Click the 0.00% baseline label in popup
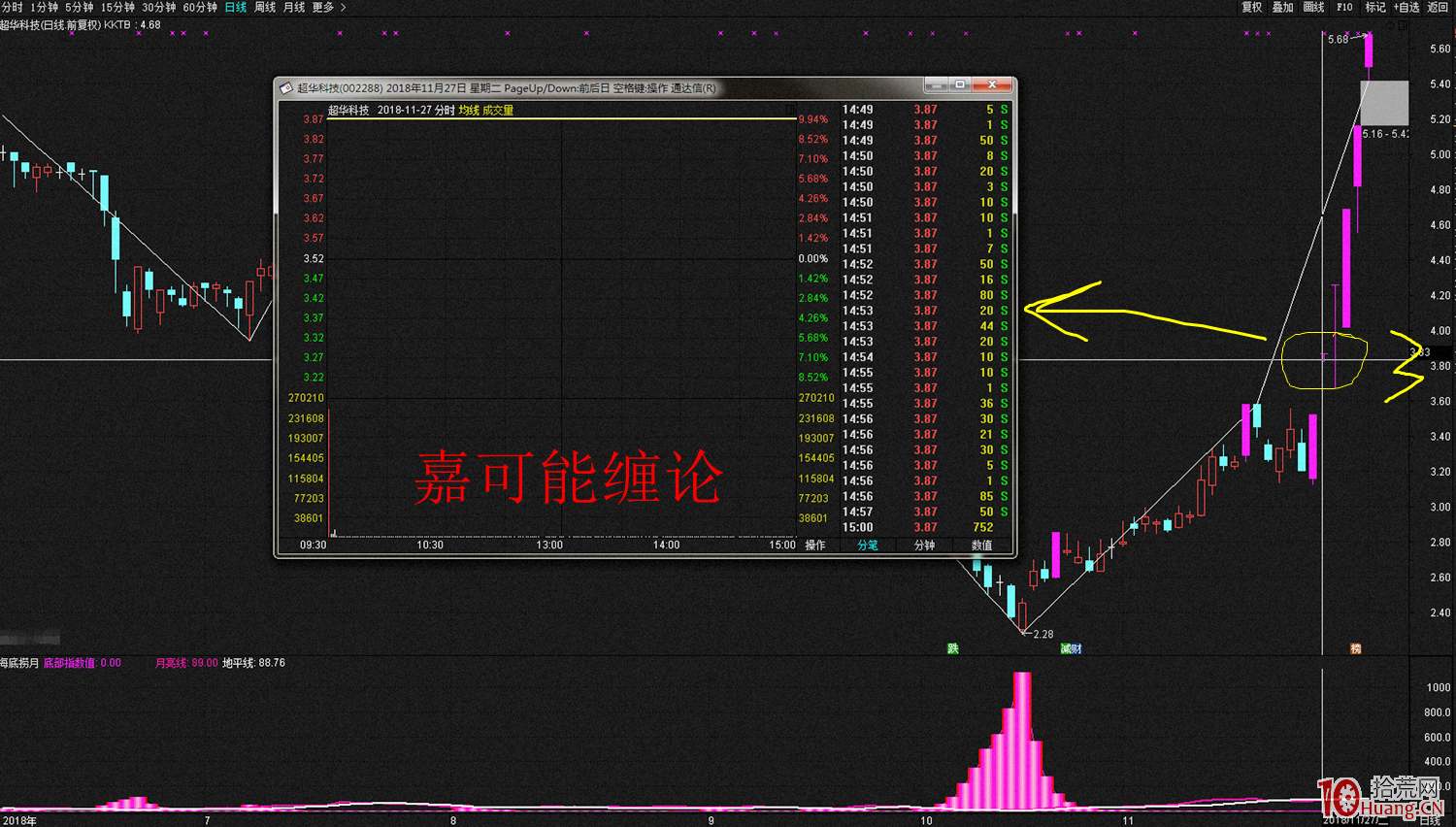 pos(813,259)
